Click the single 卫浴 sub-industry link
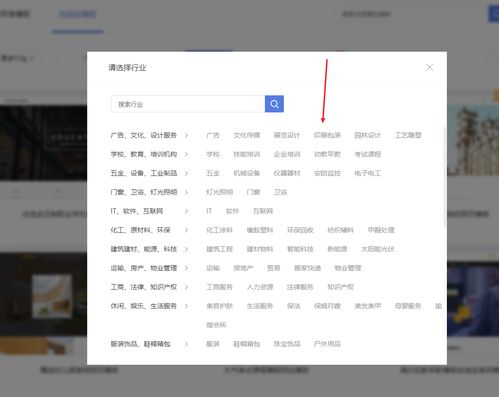Viewport: 499px width, 397px height. [x=280, y=192]
